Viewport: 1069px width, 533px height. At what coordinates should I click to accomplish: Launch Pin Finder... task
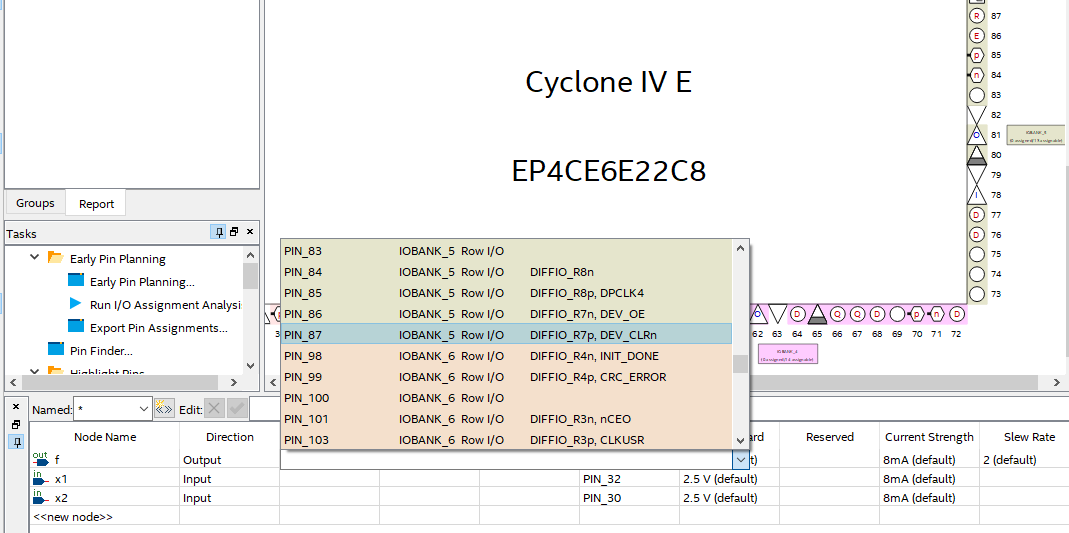click(x=101, y=351)
